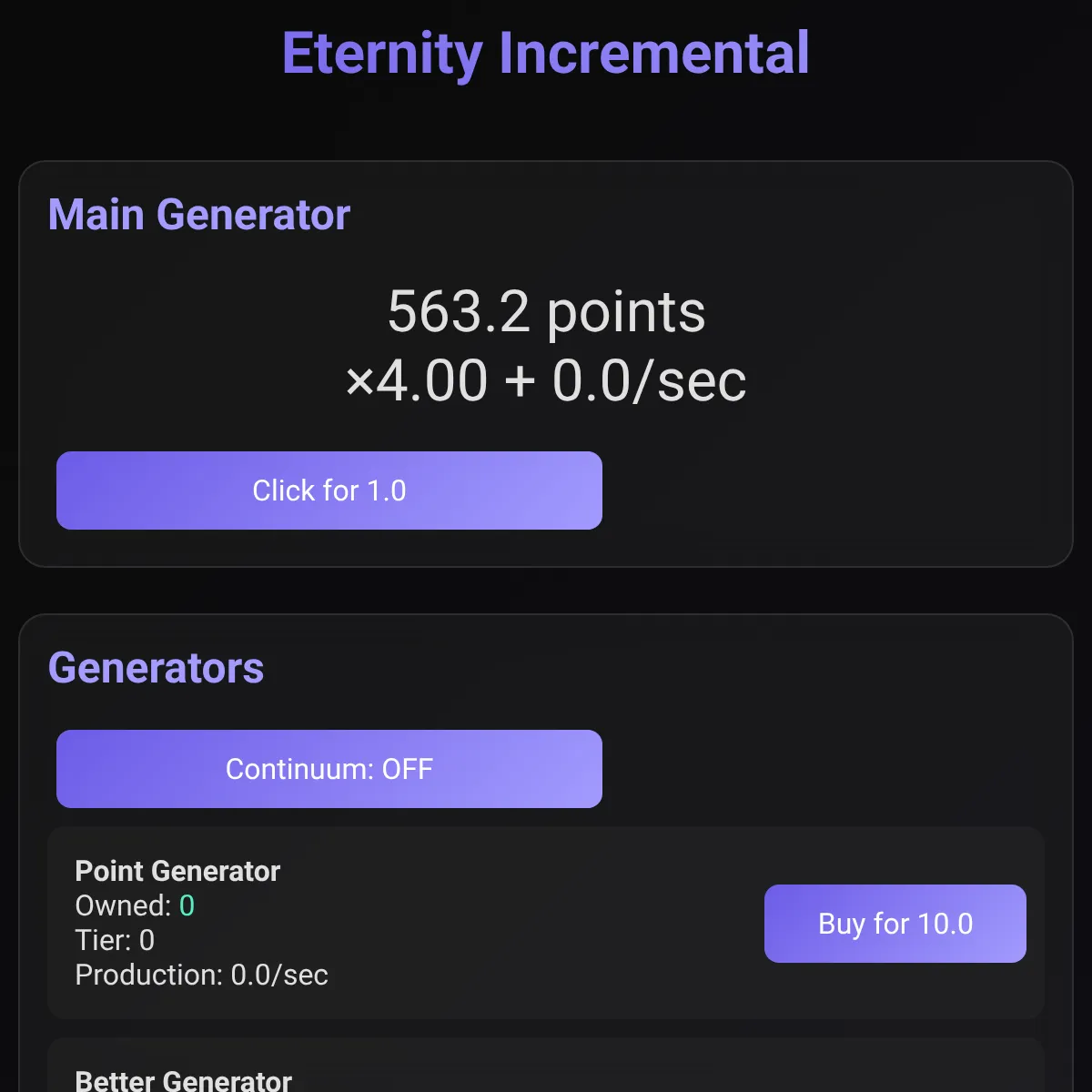Viewport: 1092px width, 1092px height.
Task: Select the Better Generator entry heading
Action: pyautogui.click(x=183, y=1080)
